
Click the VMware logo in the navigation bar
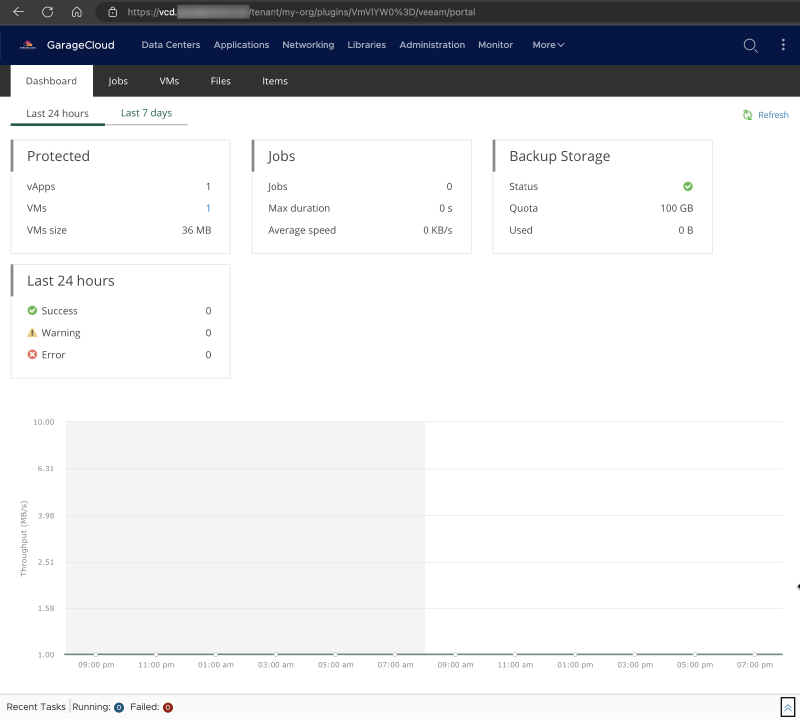26,45
